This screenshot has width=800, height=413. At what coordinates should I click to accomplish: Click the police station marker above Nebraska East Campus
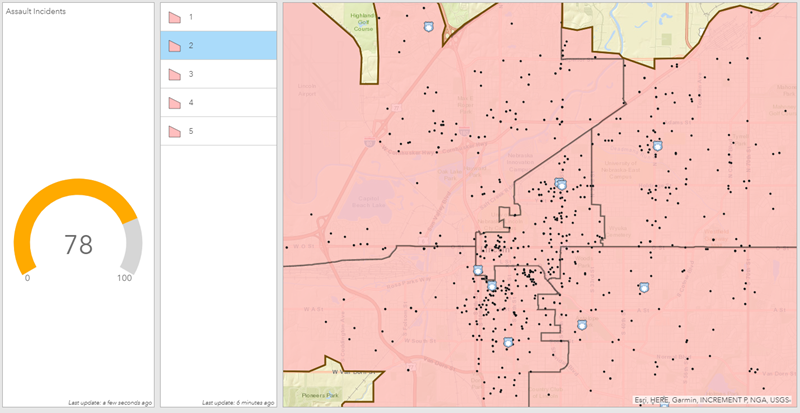pos(657,146)
